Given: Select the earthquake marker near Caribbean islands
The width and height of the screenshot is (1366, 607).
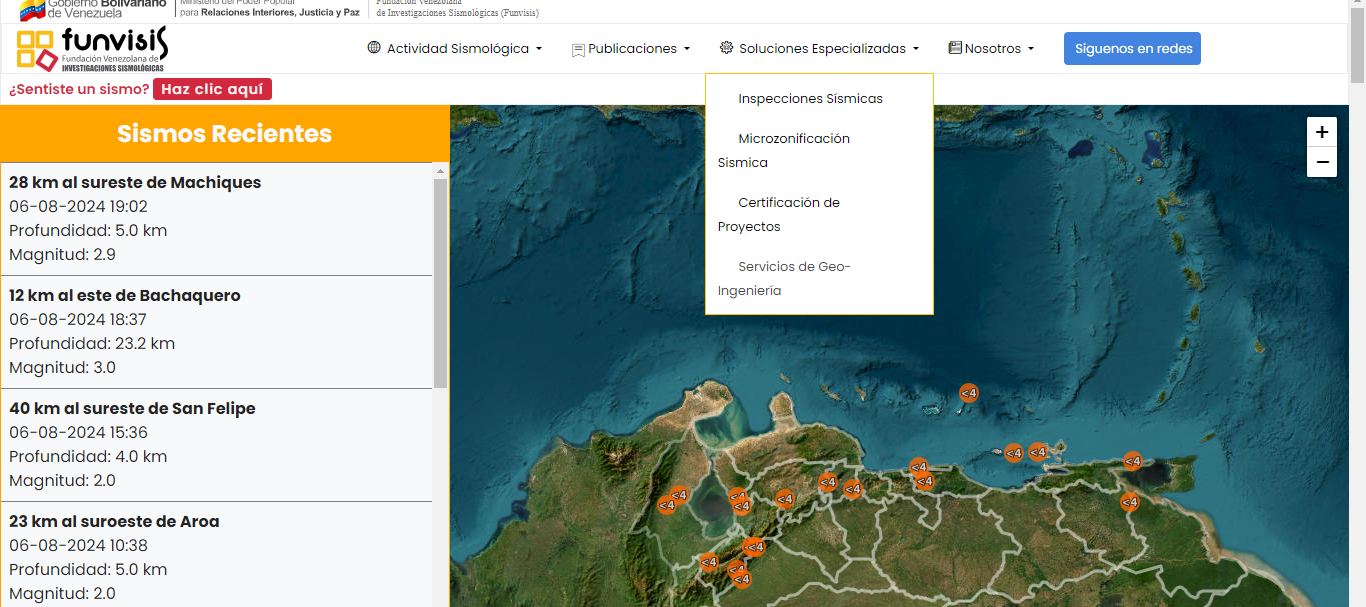Looking at the screenshot, I should coord(968,392).
